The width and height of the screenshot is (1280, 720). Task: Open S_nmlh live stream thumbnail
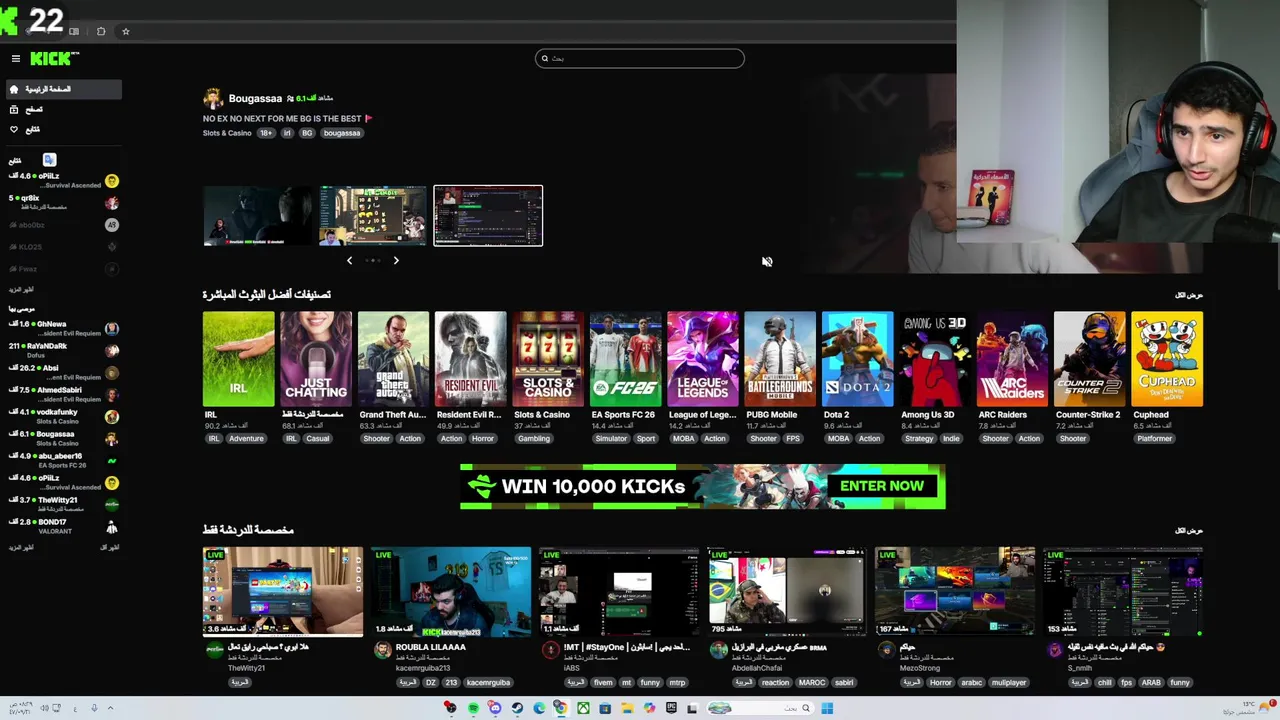click(1123, 591)
